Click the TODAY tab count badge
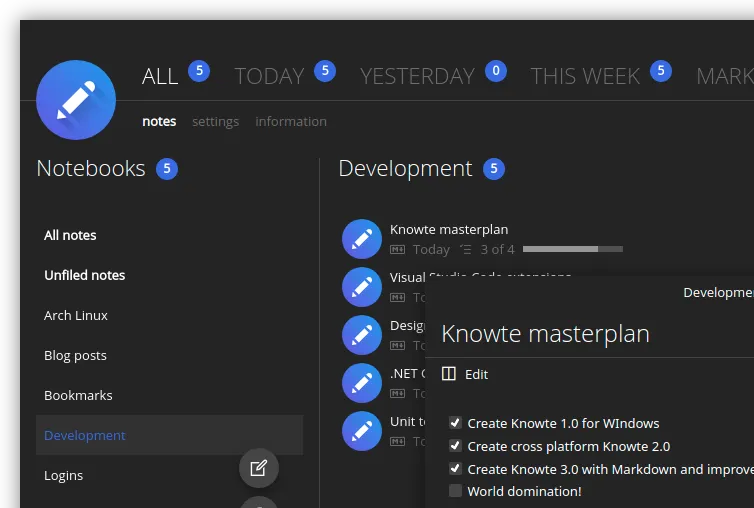 (x=325, y=71)
